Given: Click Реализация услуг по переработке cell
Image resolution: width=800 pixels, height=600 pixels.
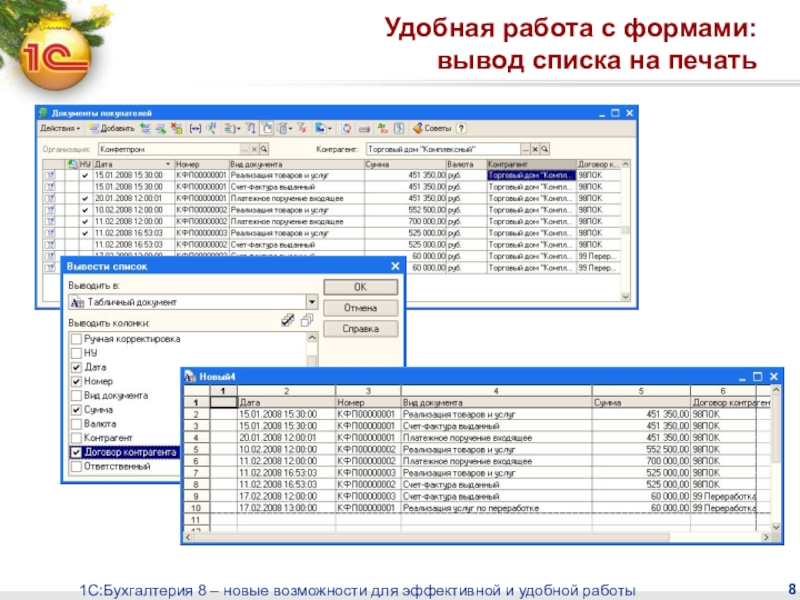Looking at the screenshot, I should click(x=496, y=508).
